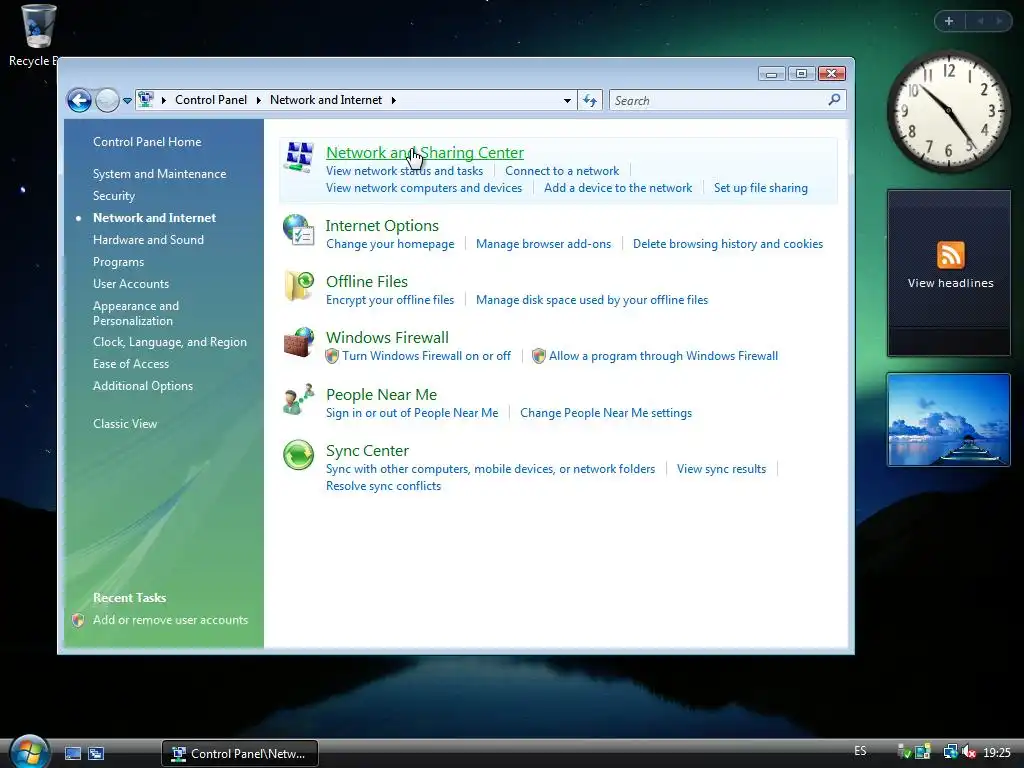Image resolution: width=1024 pixels, height=768 pixels.
Task: Select Clock, Language, and Region category
Action: click(170, 342)
